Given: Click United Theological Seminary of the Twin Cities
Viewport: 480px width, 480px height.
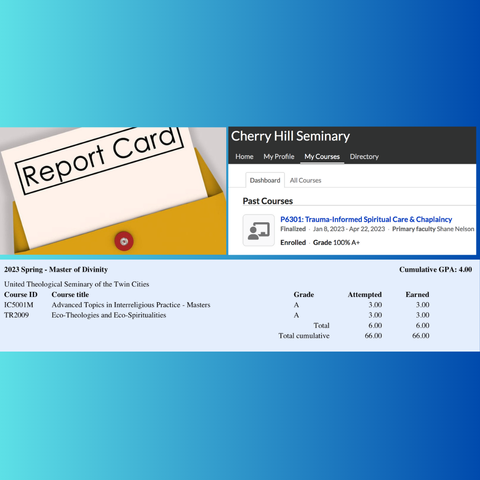Looking at the screenshot, I should [77, 284].
